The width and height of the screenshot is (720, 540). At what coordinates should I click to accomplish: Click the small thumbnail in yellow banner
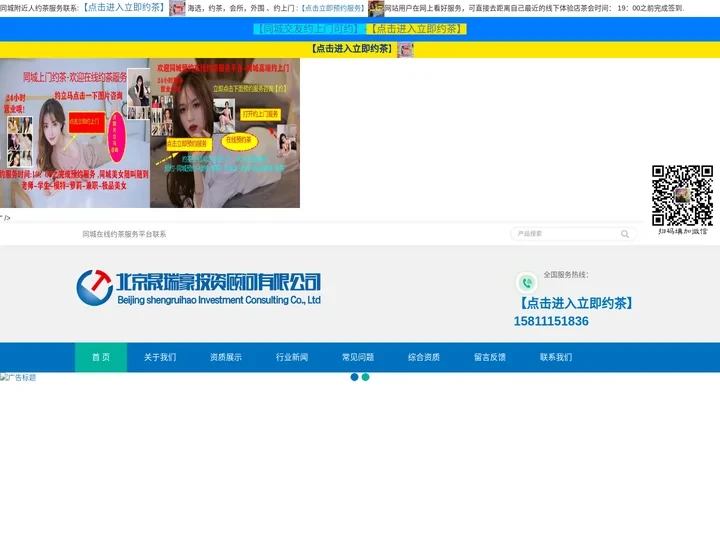point(405,50)
